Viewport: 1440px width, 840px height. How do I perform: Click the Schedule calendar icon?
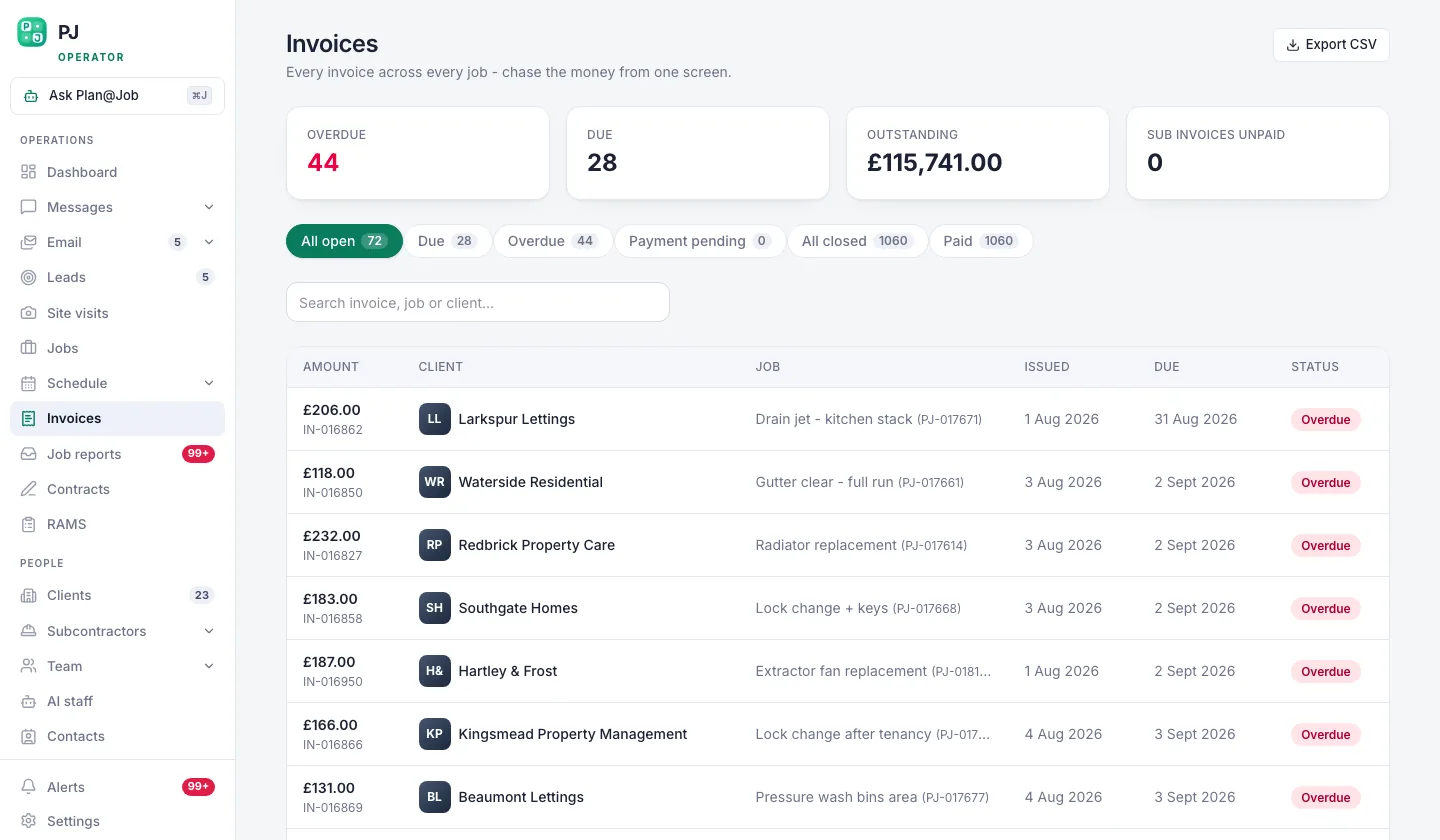pyautogui.click(x=28, y=383)
